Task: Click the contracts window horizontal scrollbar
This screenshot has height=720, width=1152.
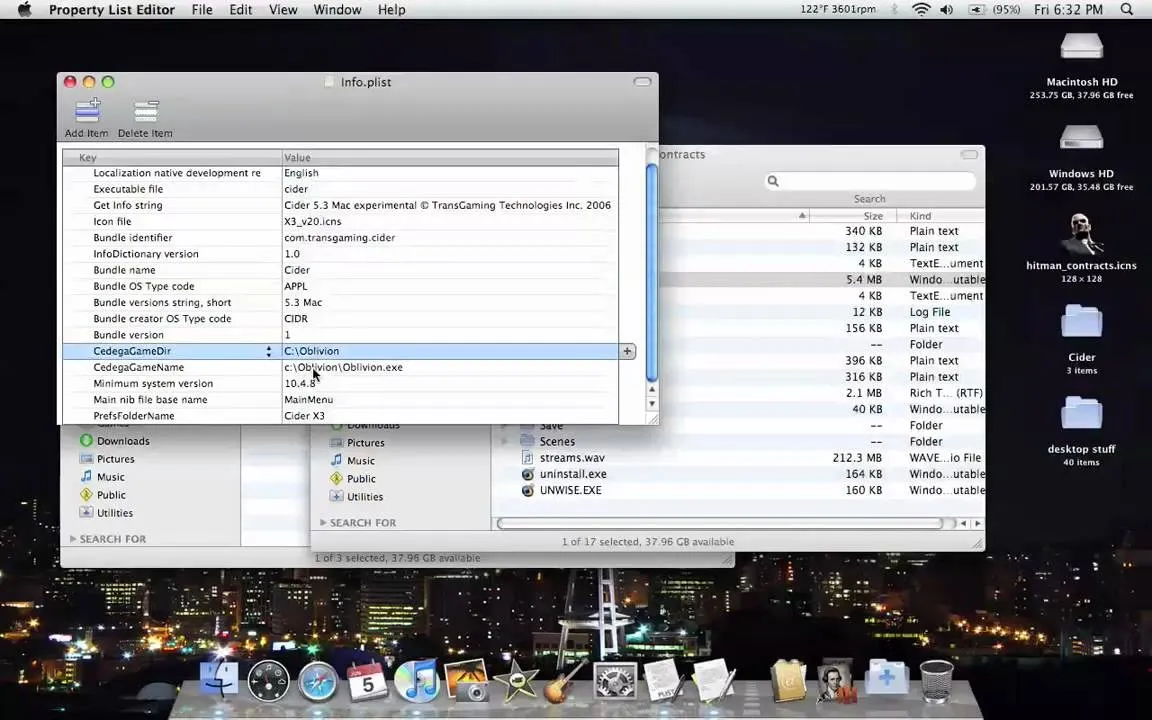Action: 720,523
